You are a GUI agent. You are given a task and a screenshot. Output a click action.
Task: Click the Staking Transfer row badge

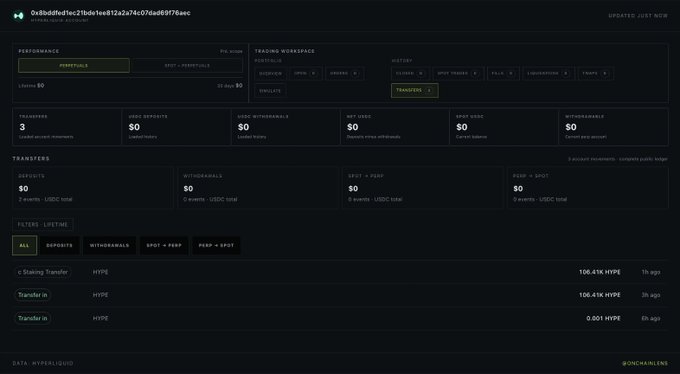click(43, 272)
